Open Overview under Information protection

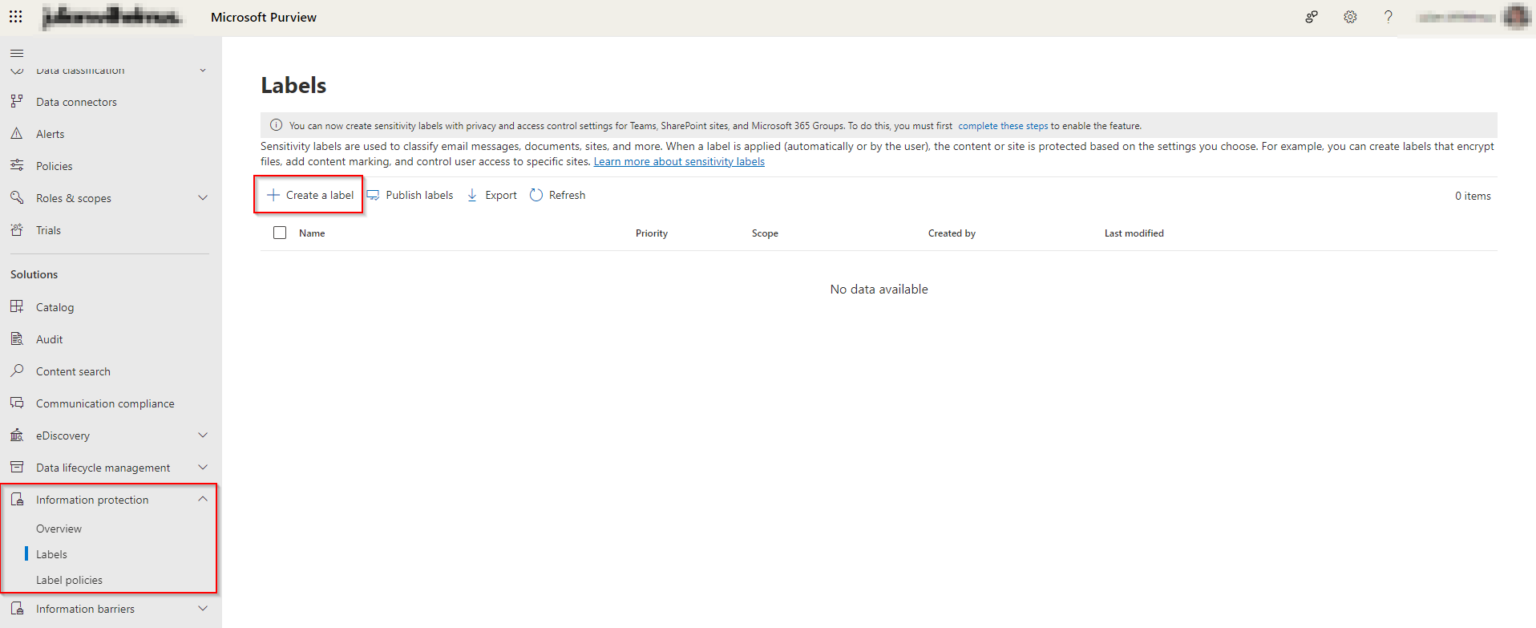pyautogui.click(x=59, y=529)
